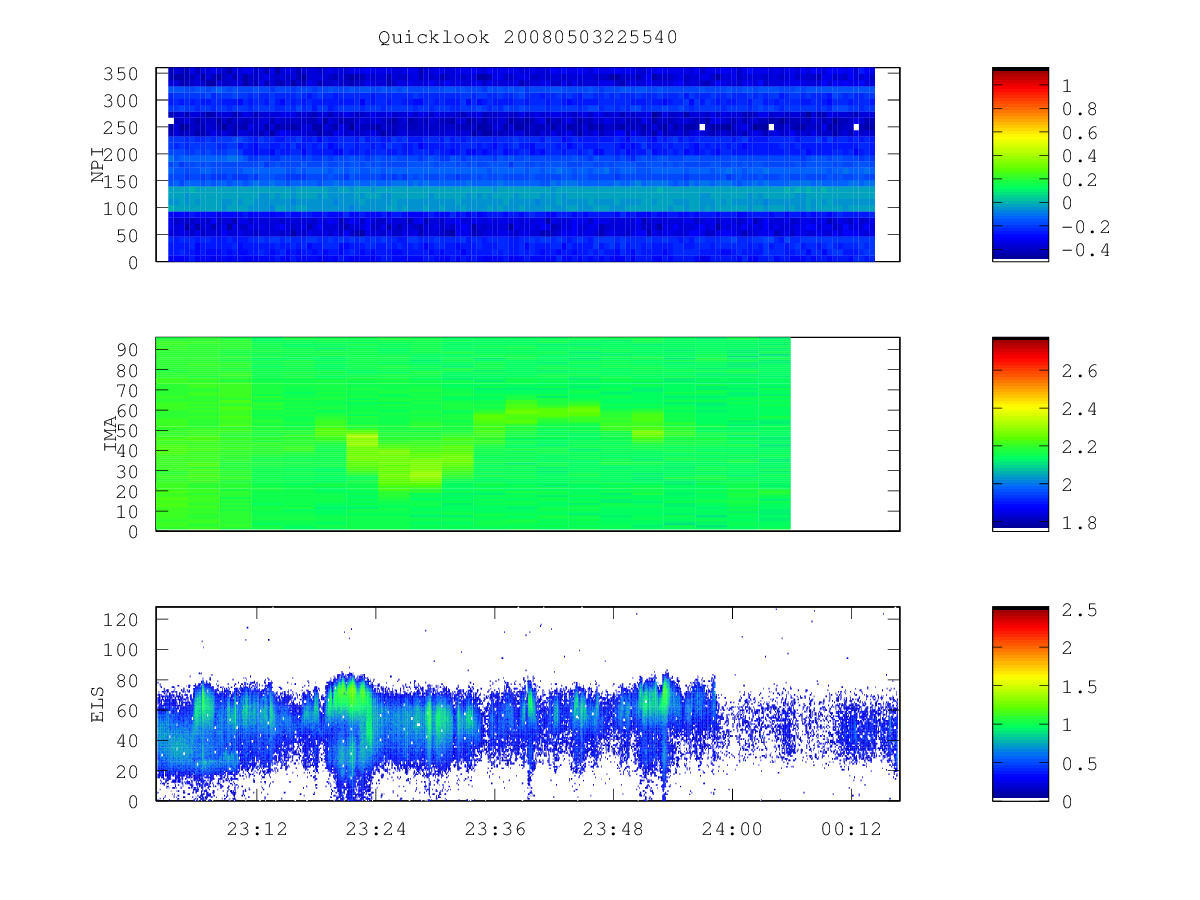Image resolution: width=1200 pixels, height=900 pixels.
Task: Click the 0.5 label on ELS colorbar
Action: click(1079, 764)
